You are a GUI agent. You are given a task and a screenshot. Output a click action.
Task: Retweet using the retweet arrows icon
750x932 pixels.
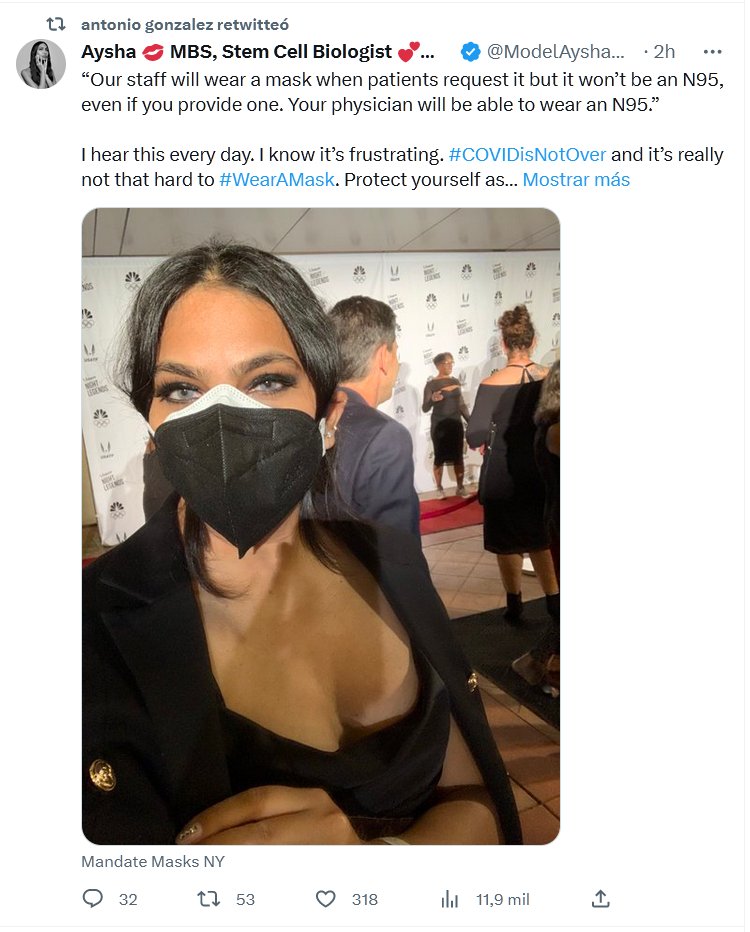(208, 898)
